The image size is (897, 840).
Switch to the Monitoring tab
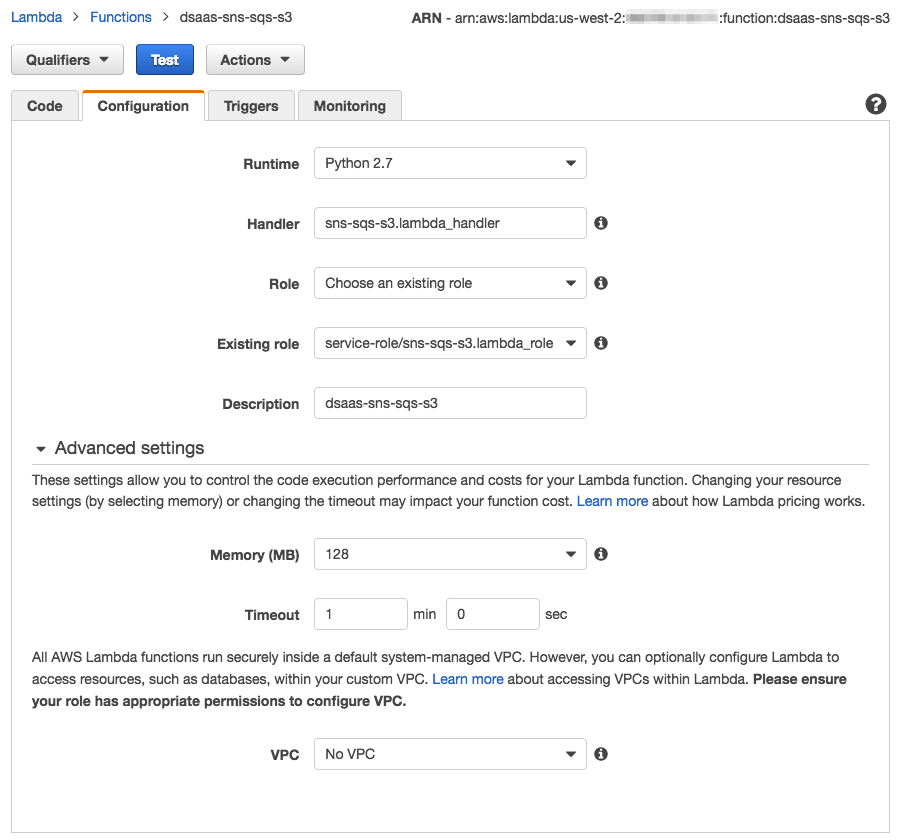click(349, 105)
